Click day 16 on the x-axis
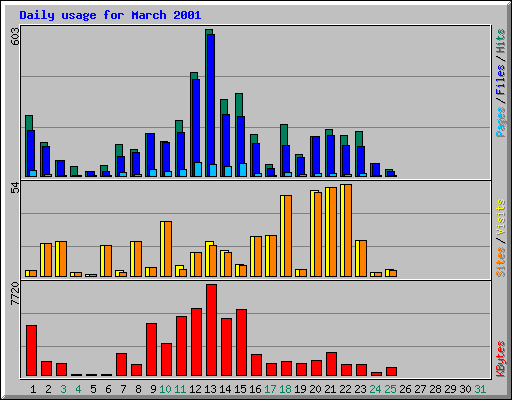 click(x=255, y=389)
